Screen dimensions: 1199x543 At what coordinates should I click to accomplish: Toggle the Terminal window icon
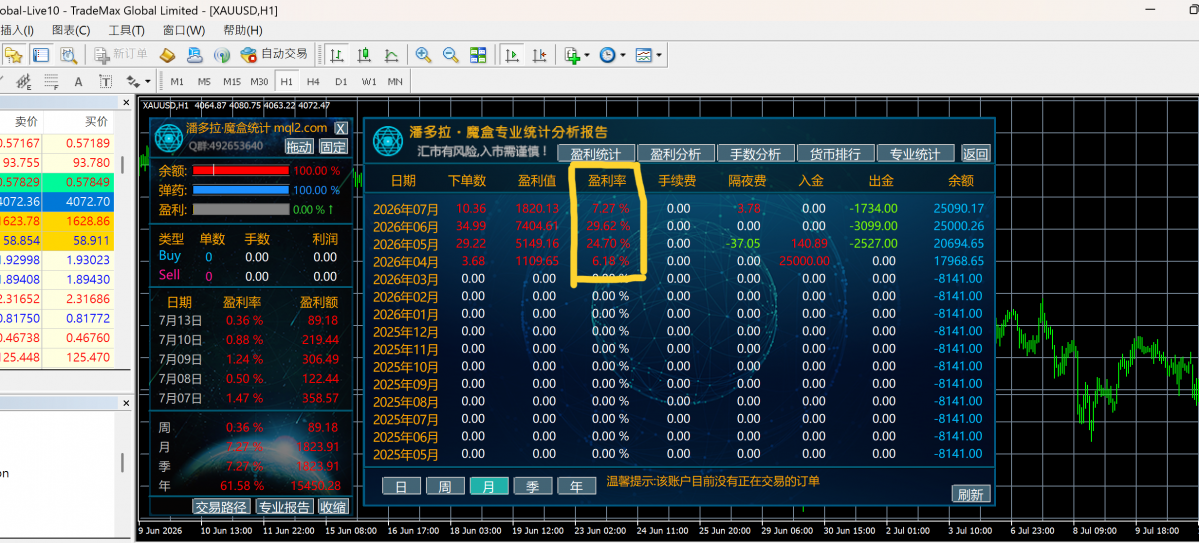pyautogui.click(x=41, y=54)
